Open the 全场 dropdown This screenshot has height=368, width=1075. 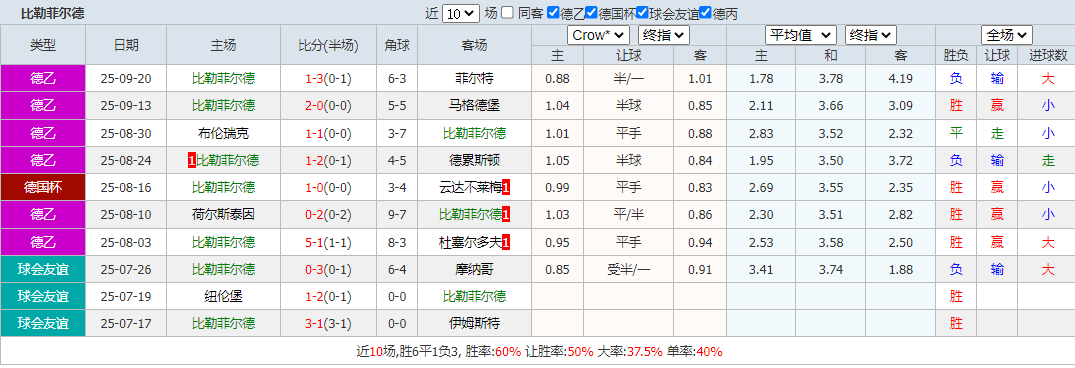[1007, 35]
